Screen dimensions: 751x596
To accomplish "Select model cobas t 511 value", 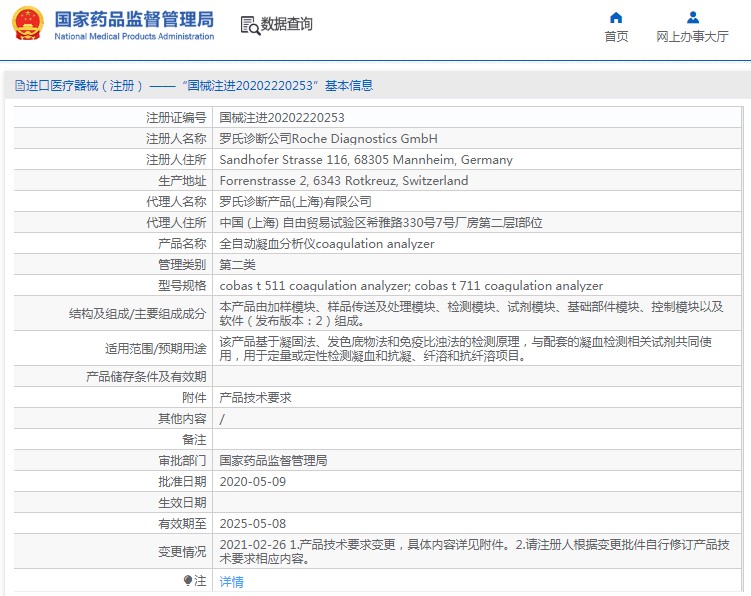I will click(411, 286).
